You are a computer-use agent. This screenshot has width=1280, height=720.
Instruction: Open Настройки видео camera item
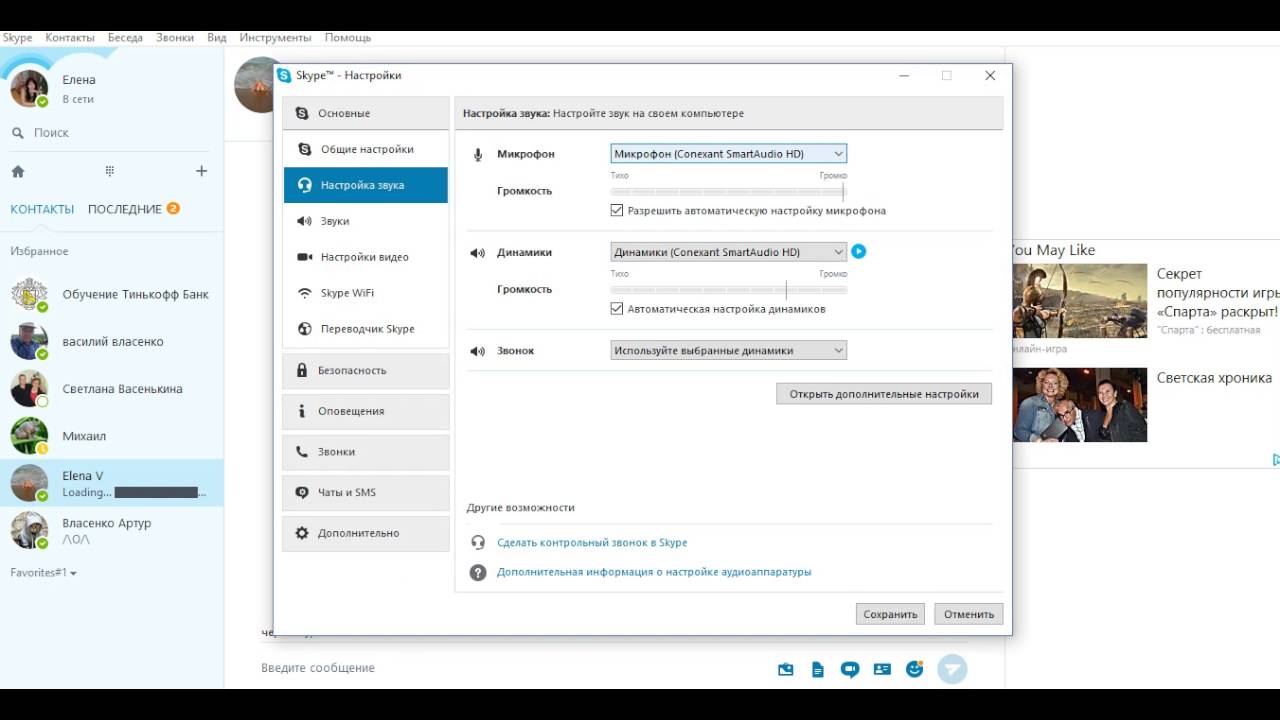pos(366,257)
